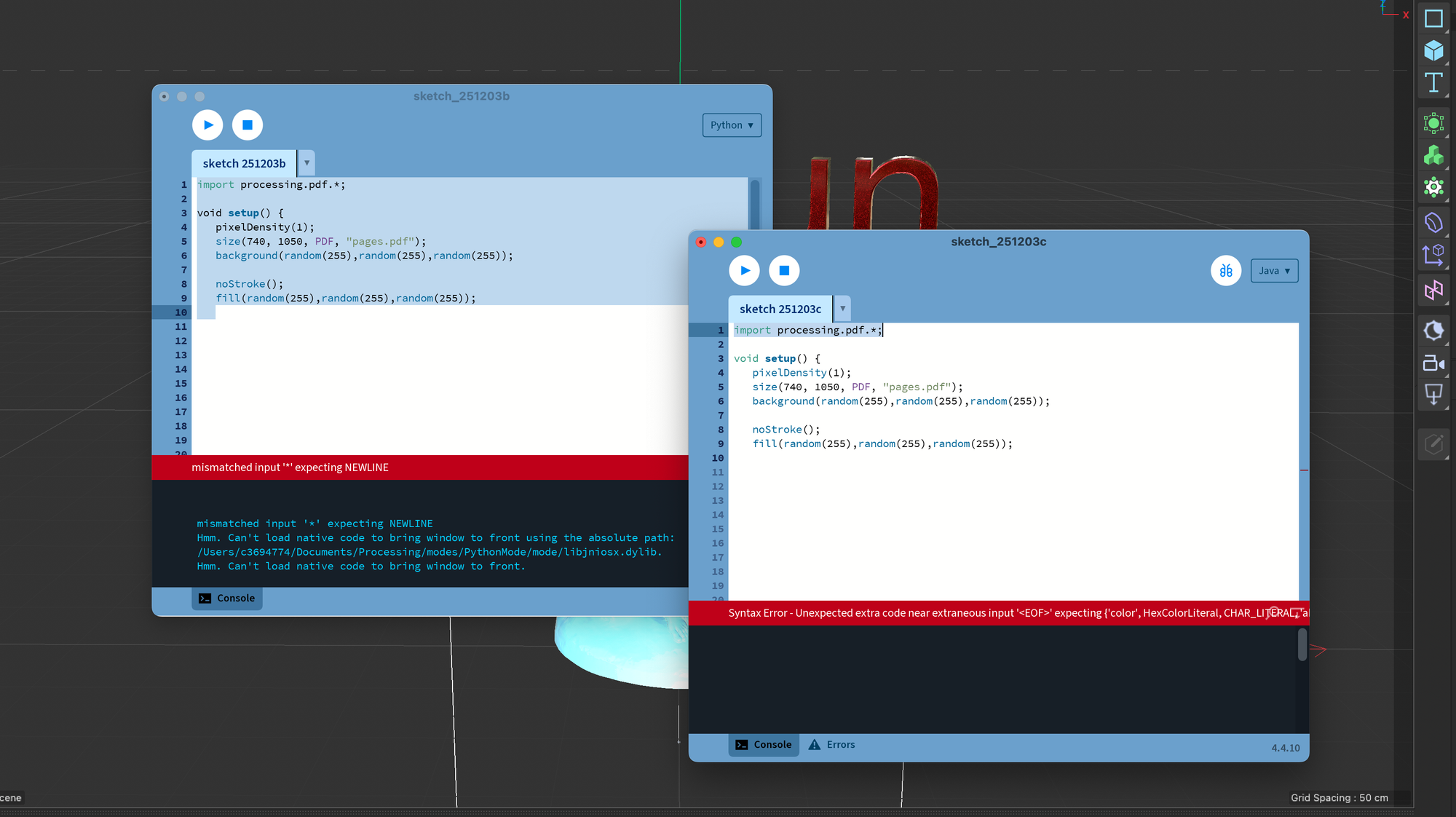Viewport: 1456px width, 817px height.
Task: Click the green Cloner cubes icon
Action: (x=1433, y=155)
